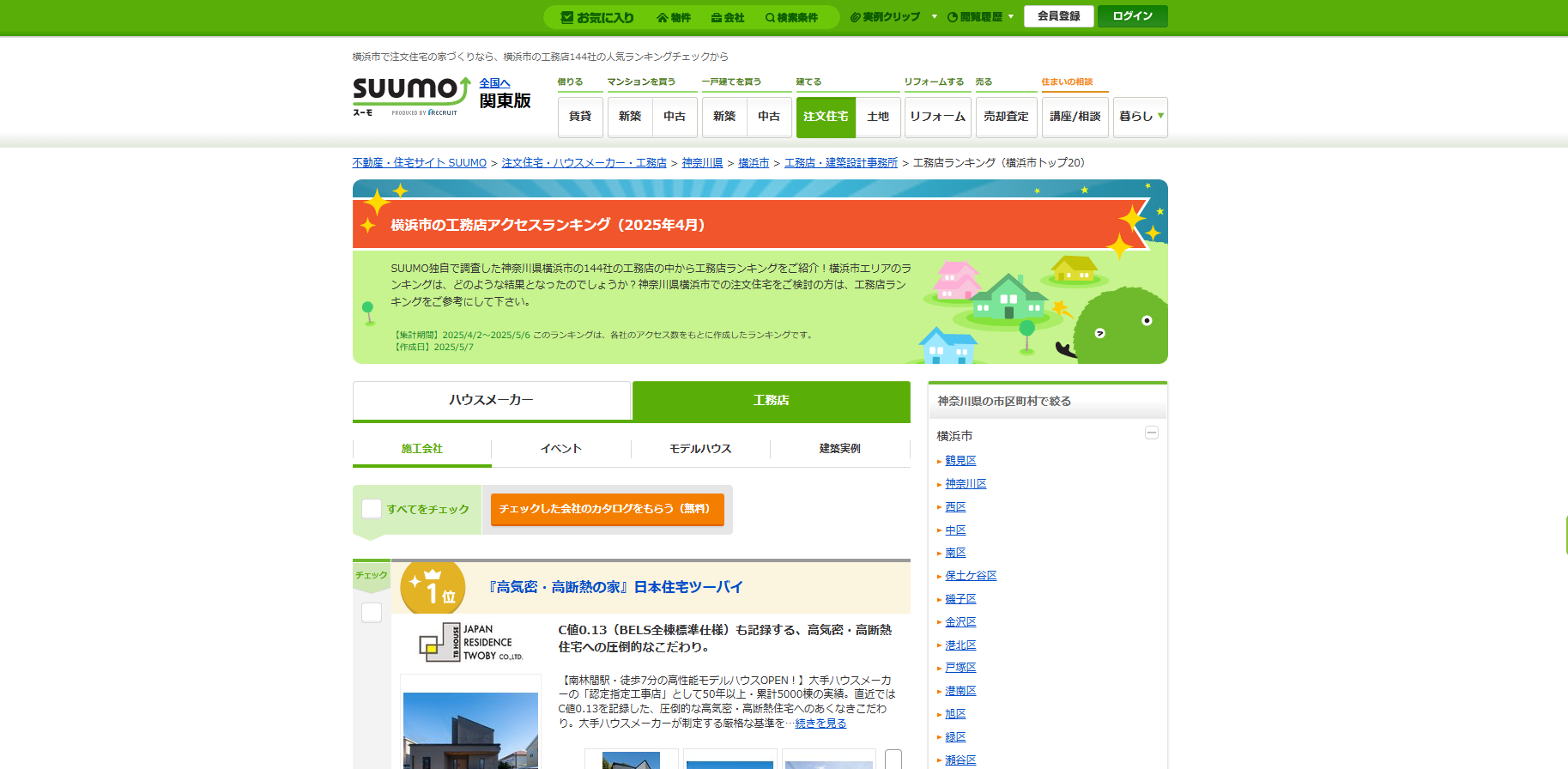Open 新築 under 一戸建てを買う

tap(724, 117)
